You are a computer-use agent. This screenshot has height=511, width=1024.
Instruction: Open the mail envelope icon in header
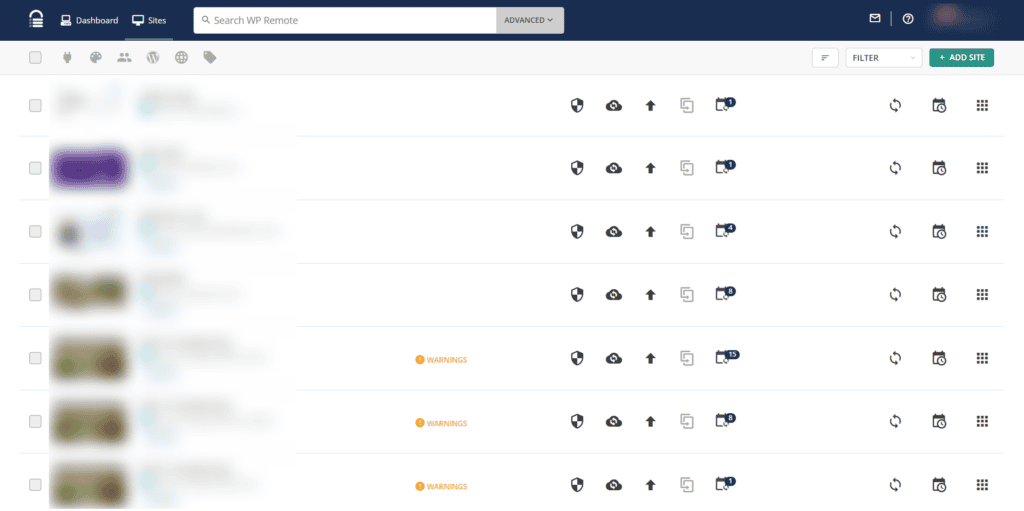pos(875,19)
